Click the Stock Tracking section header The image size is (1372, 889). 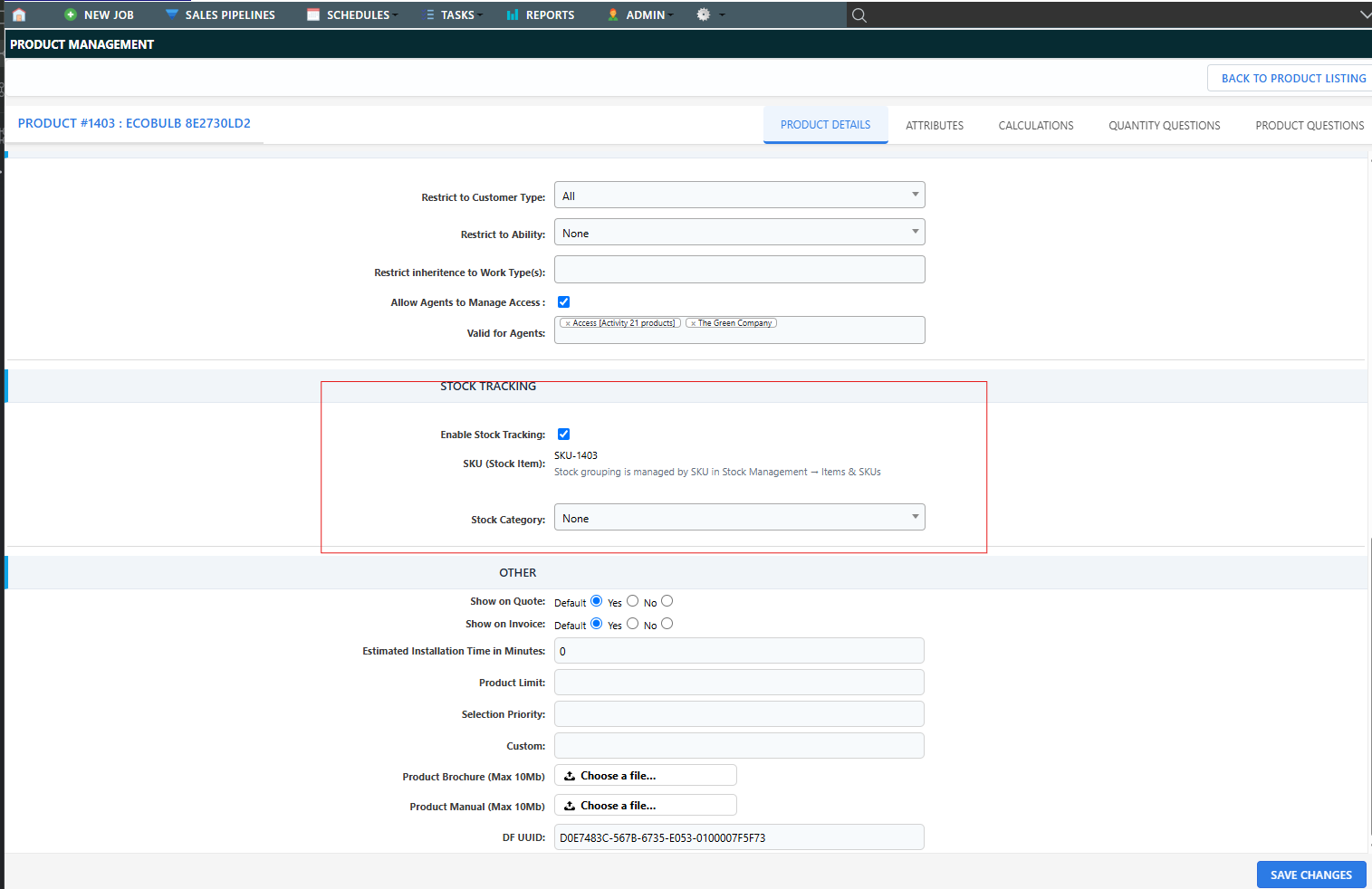[x=488, y=387]
